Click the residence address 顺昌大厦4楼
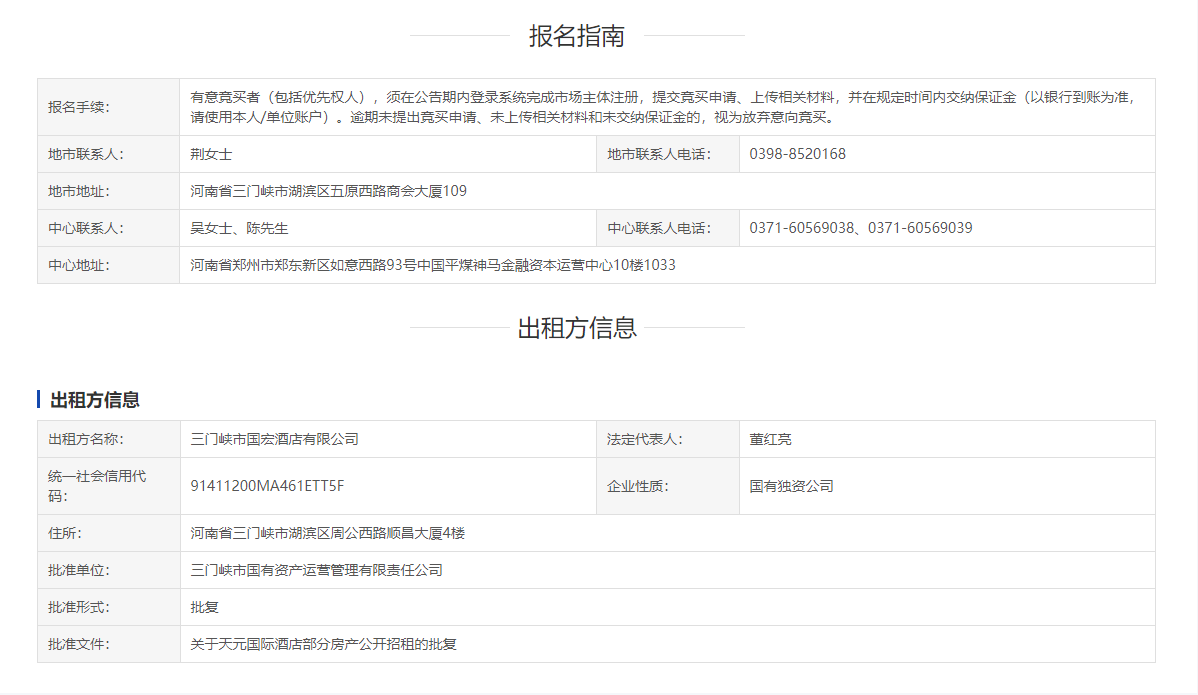1198x695 pixels. click(327, 533)
